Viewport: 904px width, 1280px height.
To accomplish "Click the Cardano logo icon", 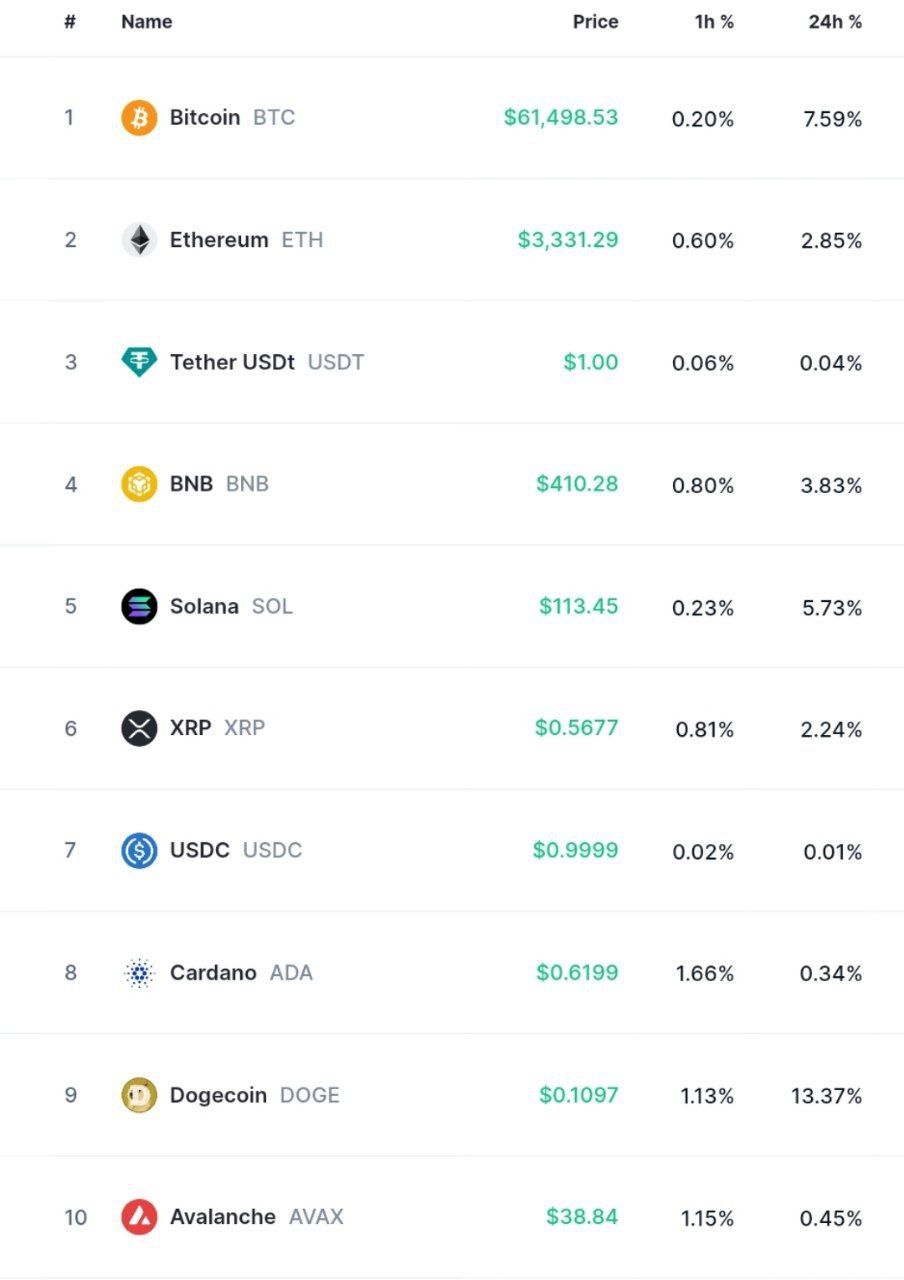I will [x=139, y=973].
